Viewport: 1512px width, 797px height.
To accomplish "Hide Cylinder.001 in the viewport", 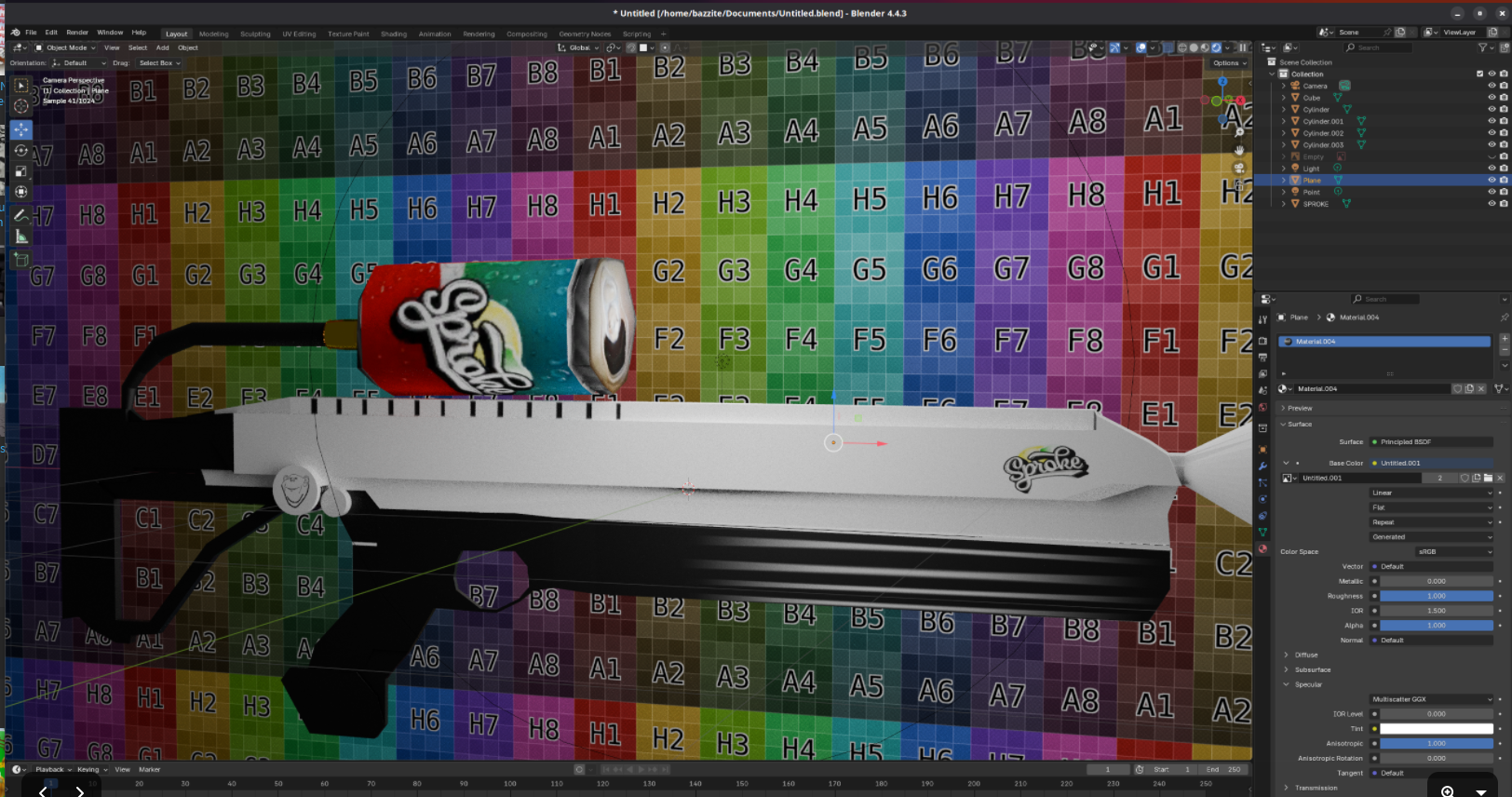I will [1492, 121].
